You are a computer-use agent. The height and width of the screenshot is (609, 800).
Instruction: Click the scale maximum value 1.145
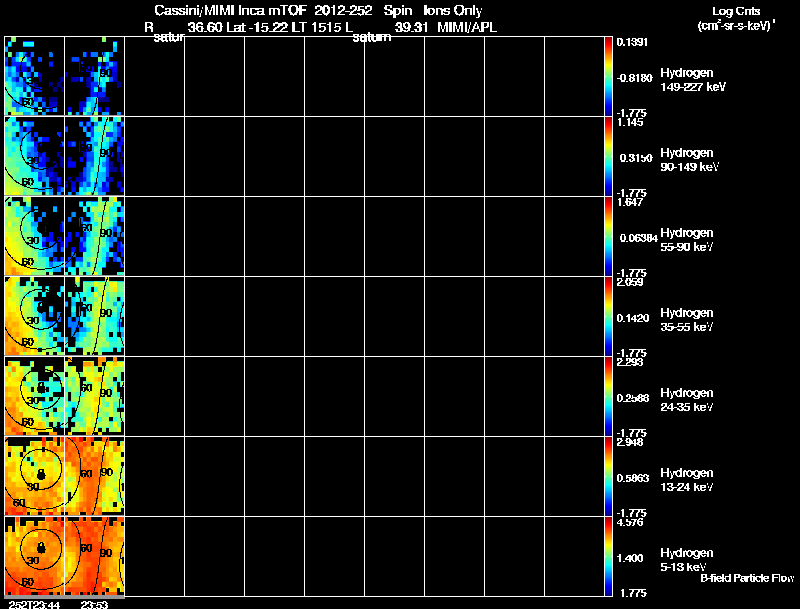coord(630,122)
